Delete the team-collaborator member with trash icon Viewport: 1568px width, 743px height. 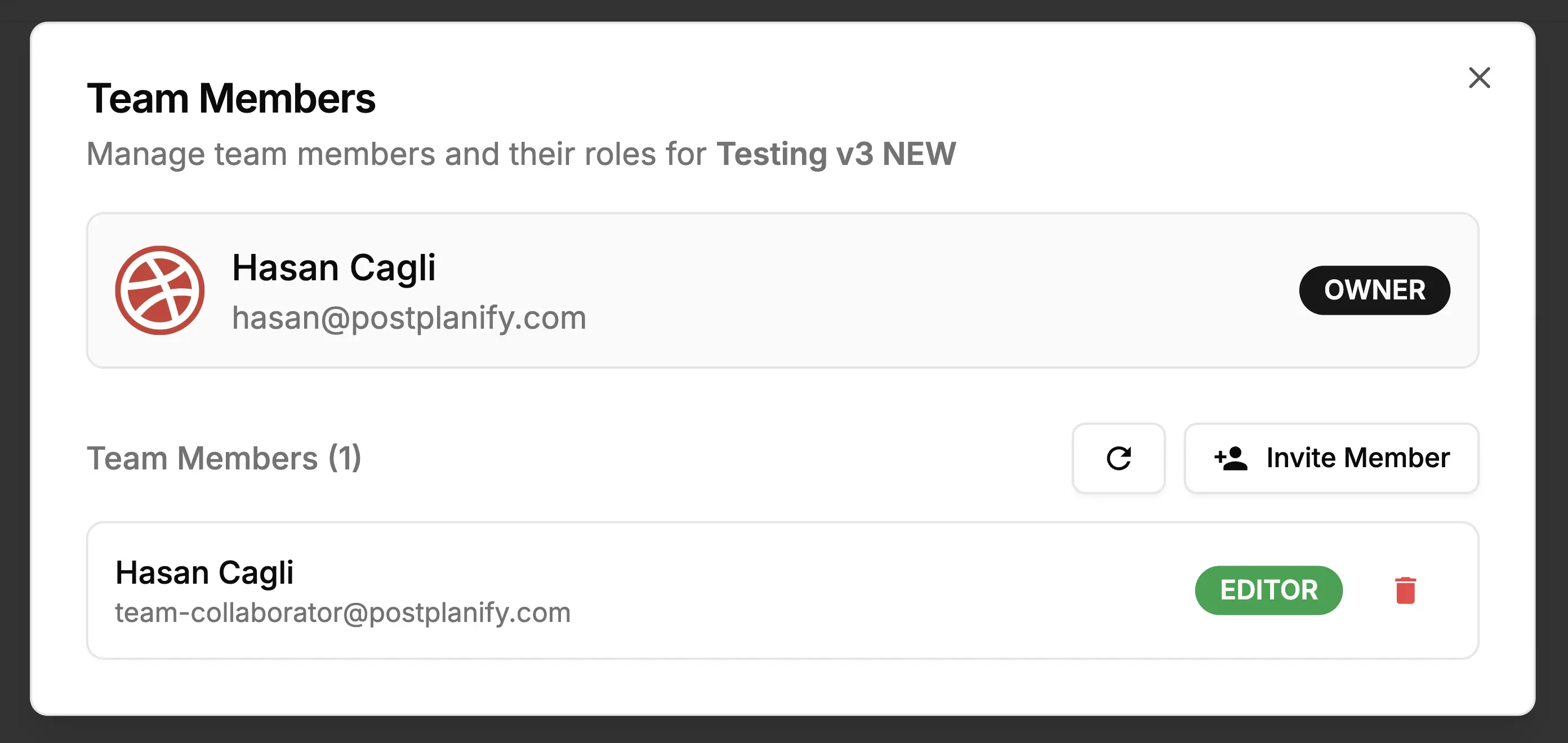tap(1405, 590)
